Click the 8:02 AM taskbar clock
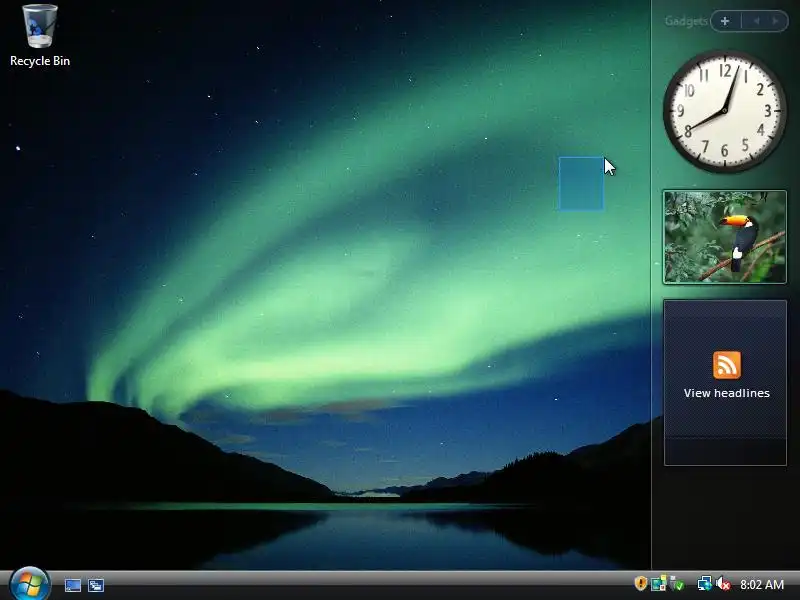Screen dimensions: 800x600 pos(762,584)
